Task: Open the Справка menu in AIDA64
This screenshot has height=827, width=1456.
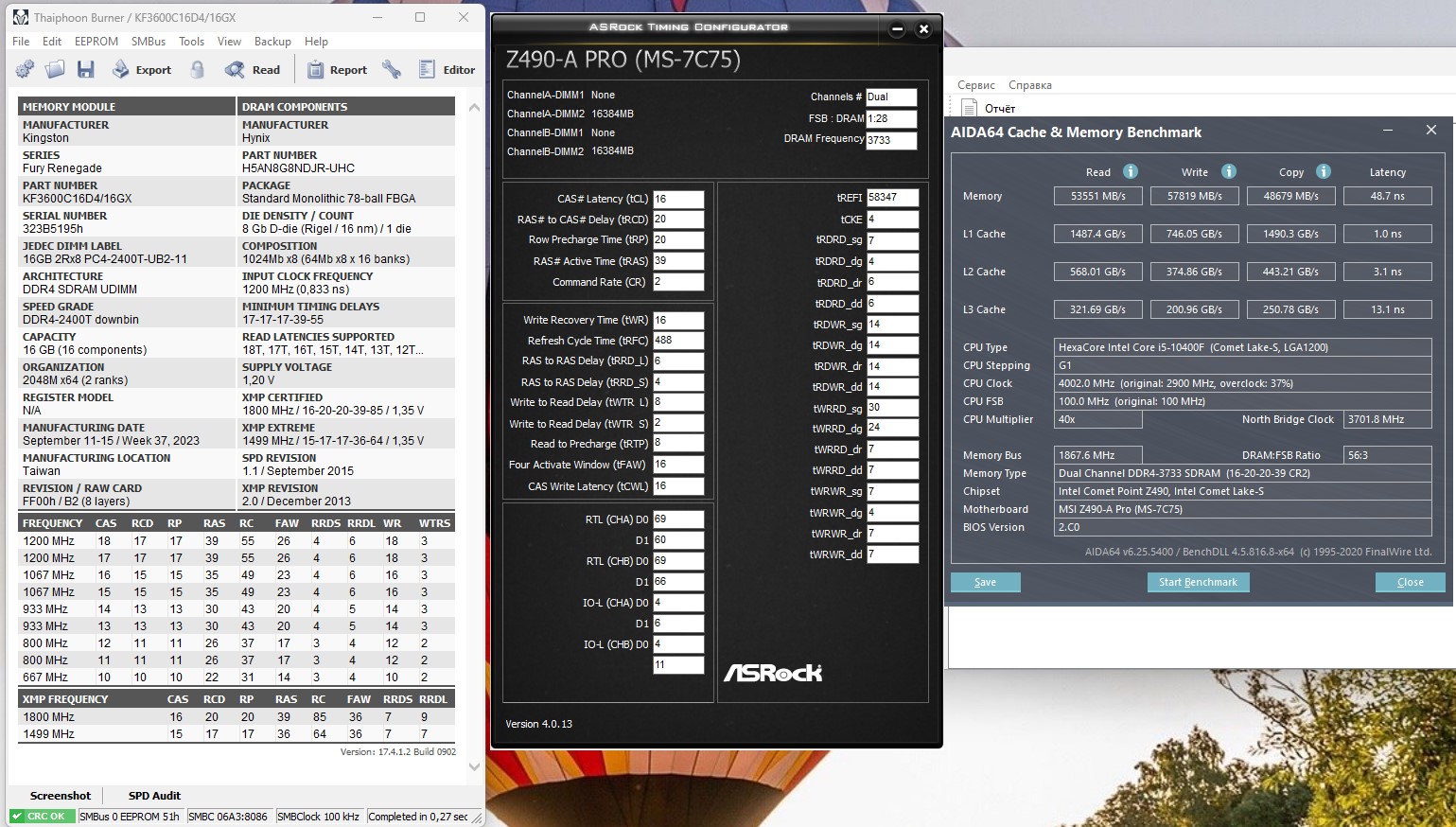Action: coord(1030,85)
